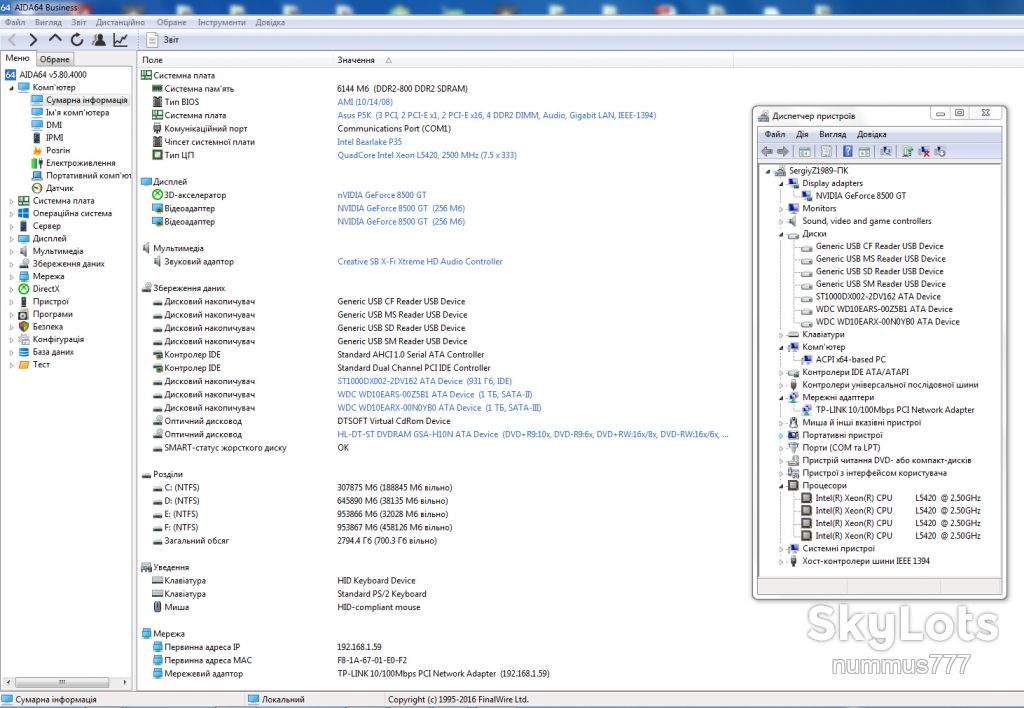The width and height of the screenshot is (1024, 708).
Task: Switch to the Обране tab in left panel
Action: (55, 59)
